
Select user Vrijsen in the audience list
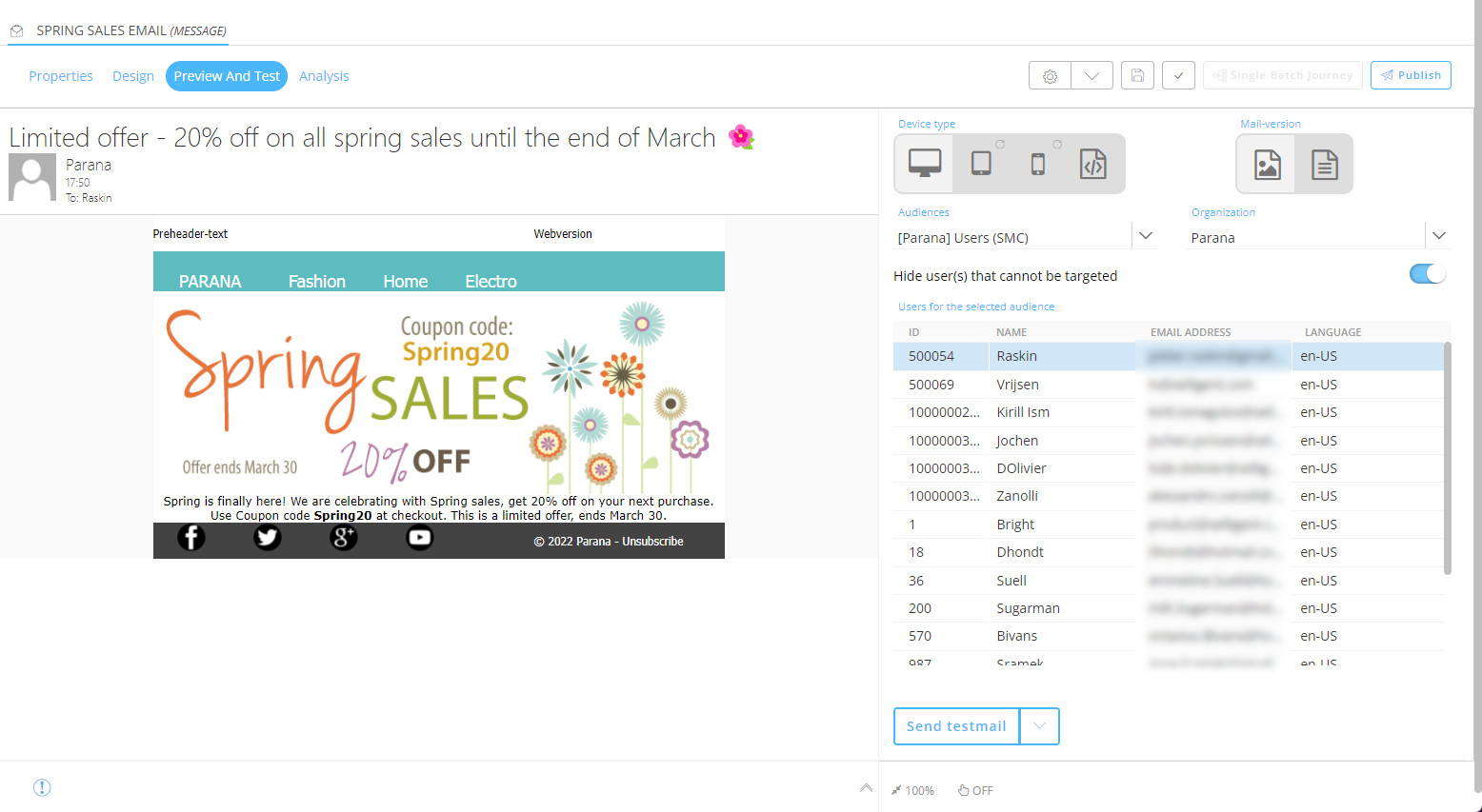pos(1017,385)
